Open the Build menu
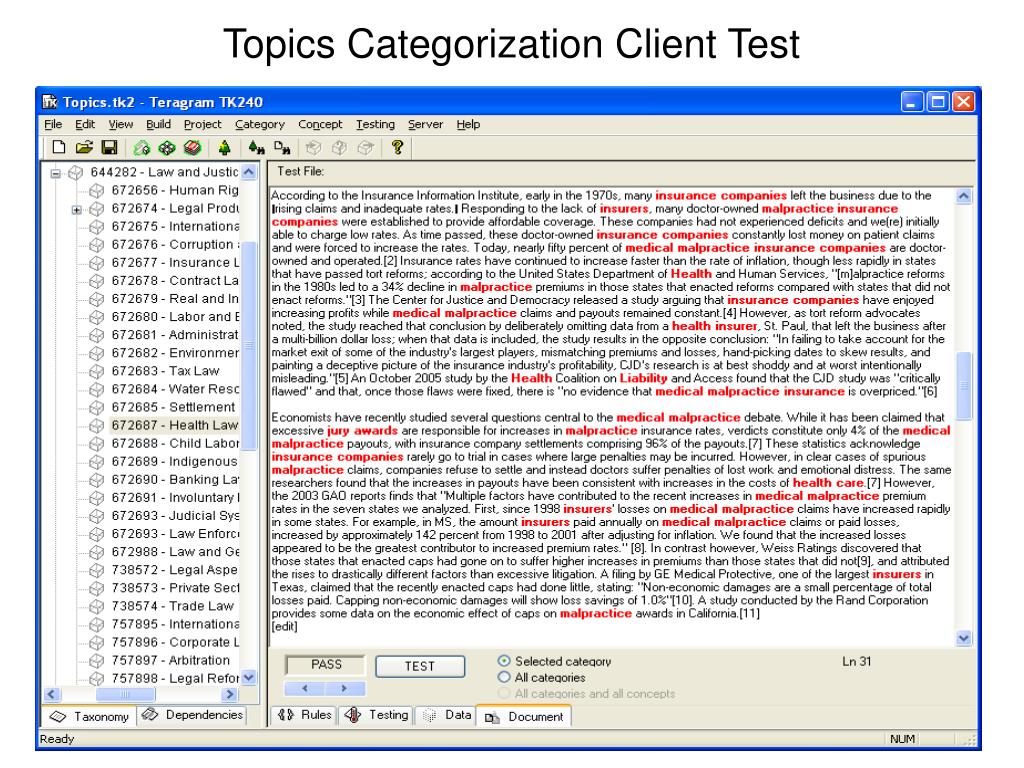Image resolution: width=1024 pixels, height=768 pixels. [158, 124]
